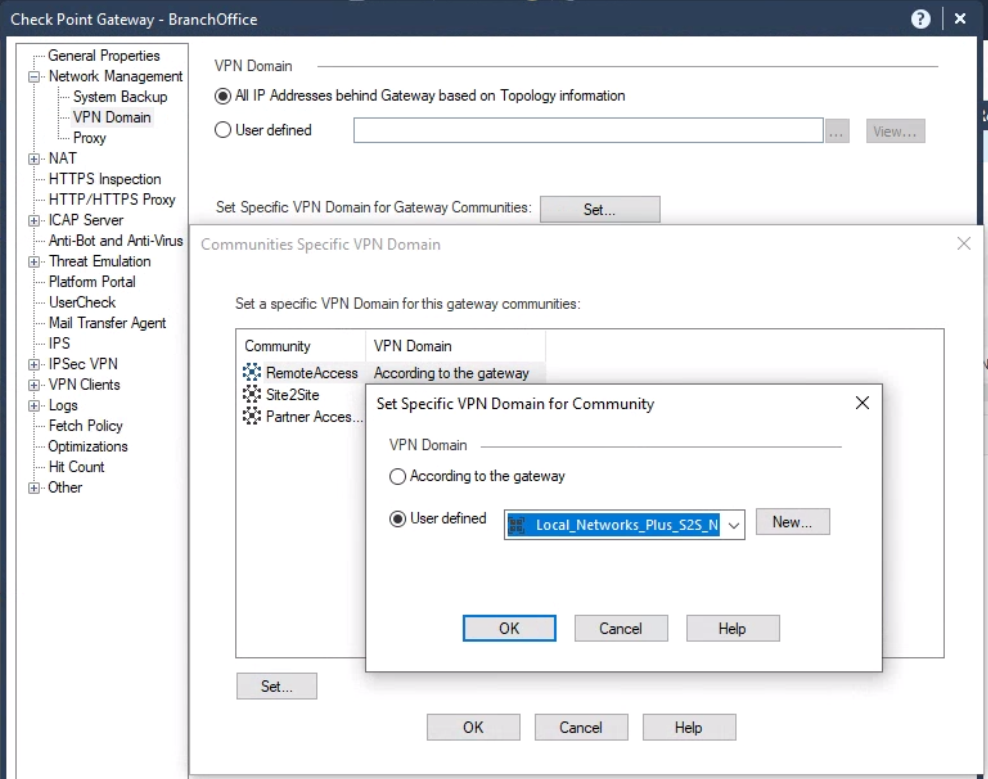Expand the IPSec VPN tree node
The height and width of the screenshot is (779, 988).
(33, 364)
